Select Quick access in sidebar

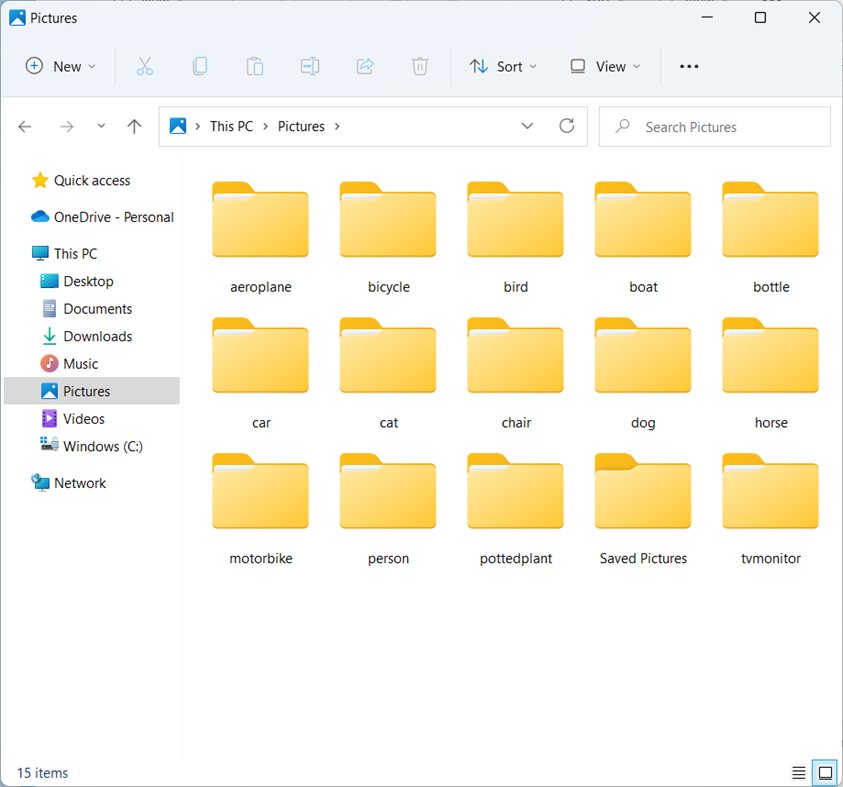(92, 181)
